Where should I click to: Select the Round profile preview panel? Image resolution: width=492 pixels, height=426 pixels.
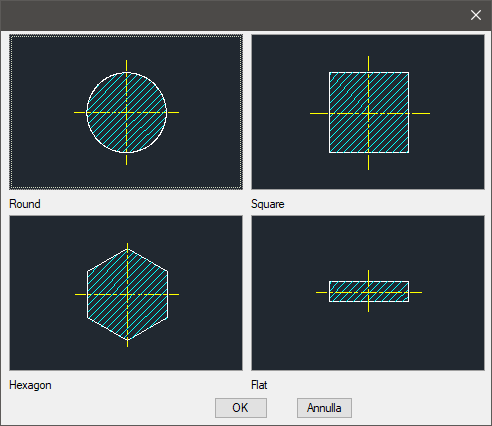126,112
